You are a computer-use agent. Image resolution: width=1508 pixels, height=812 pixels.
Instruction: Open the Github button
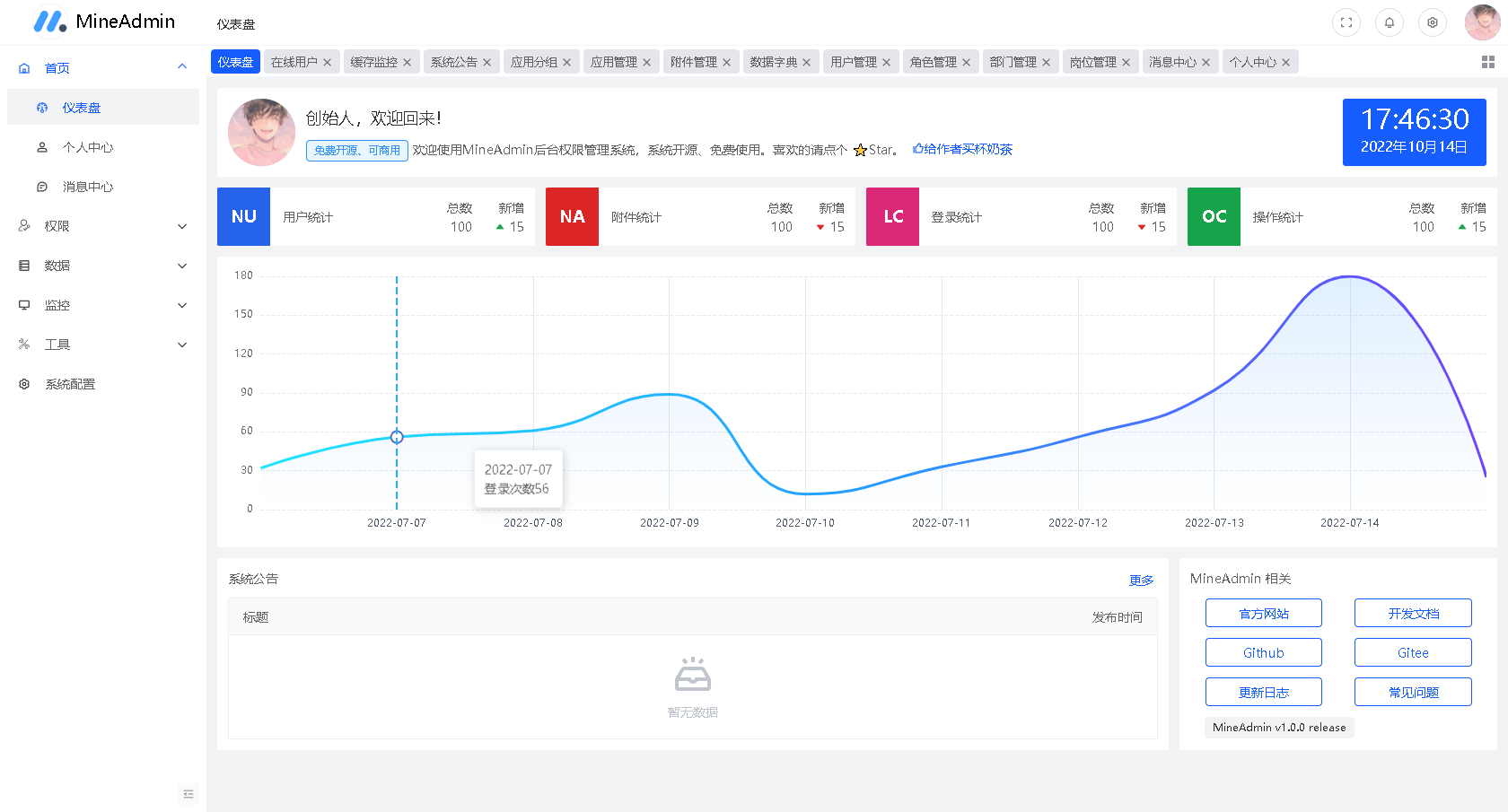1264,653
